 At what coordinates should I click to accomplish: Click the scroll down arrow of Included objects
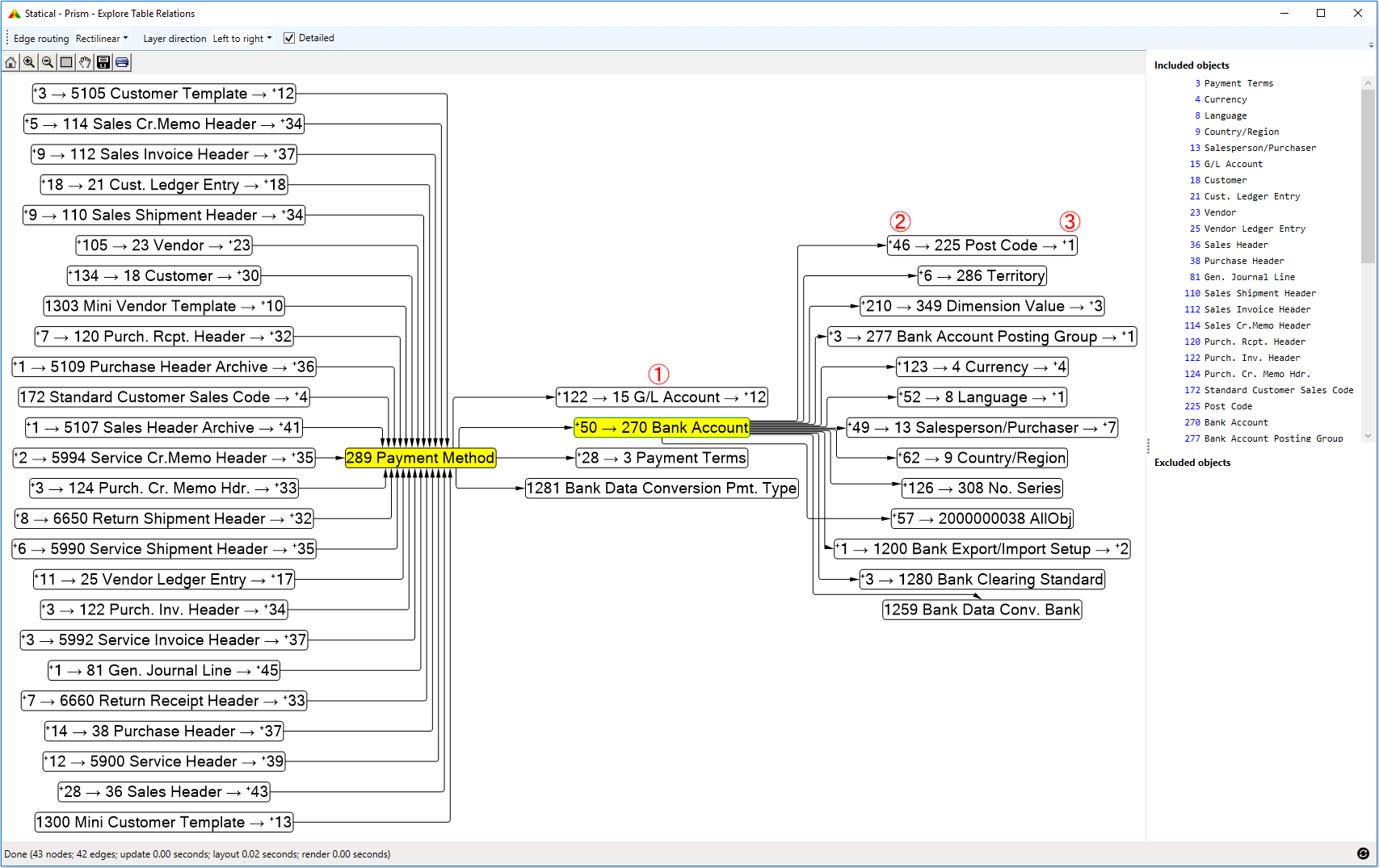click(x=1368, y=436)
